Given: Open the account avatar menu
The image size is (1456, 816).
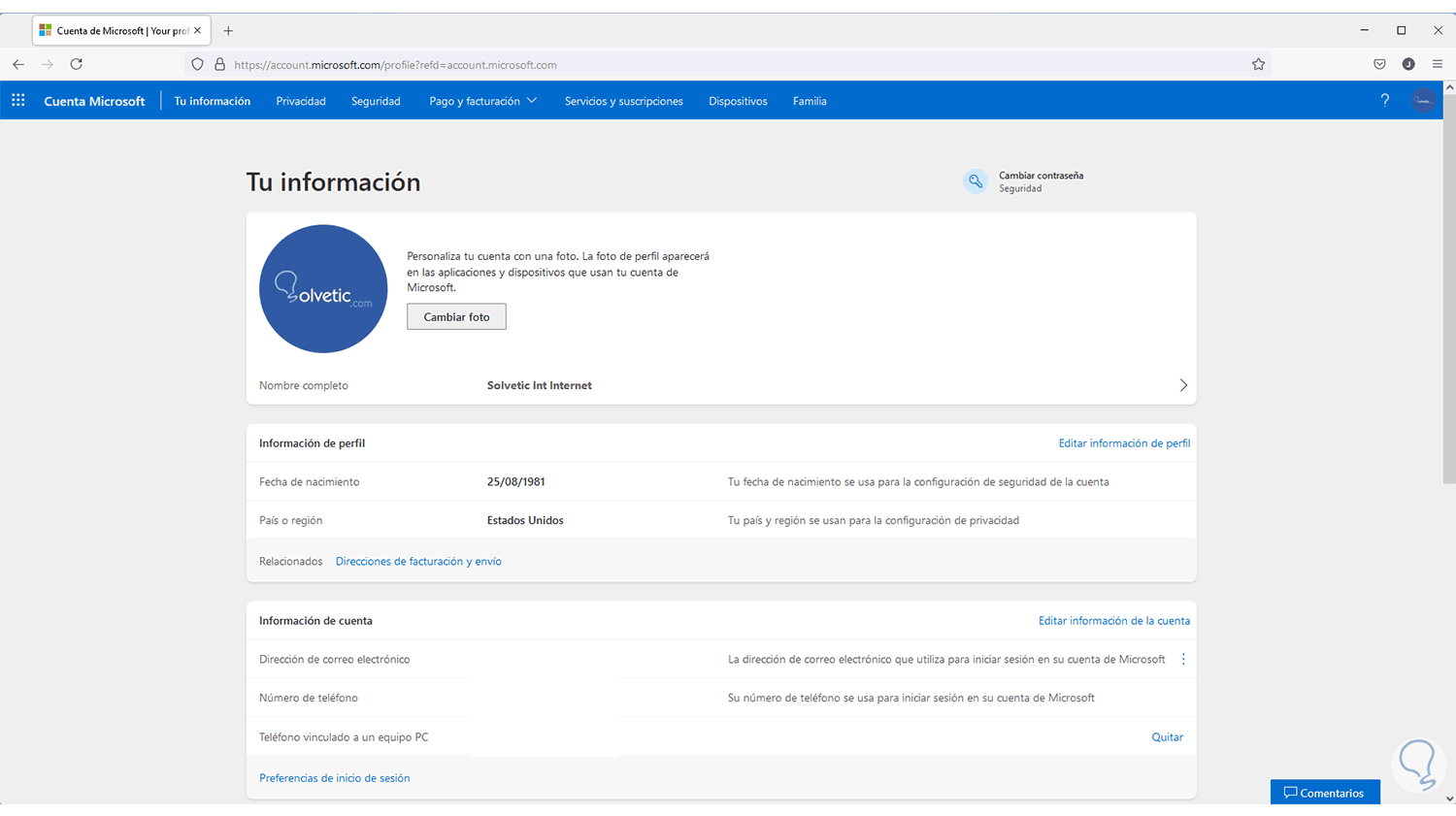Looking at the screenshot, I should [x=1423, y=100].
